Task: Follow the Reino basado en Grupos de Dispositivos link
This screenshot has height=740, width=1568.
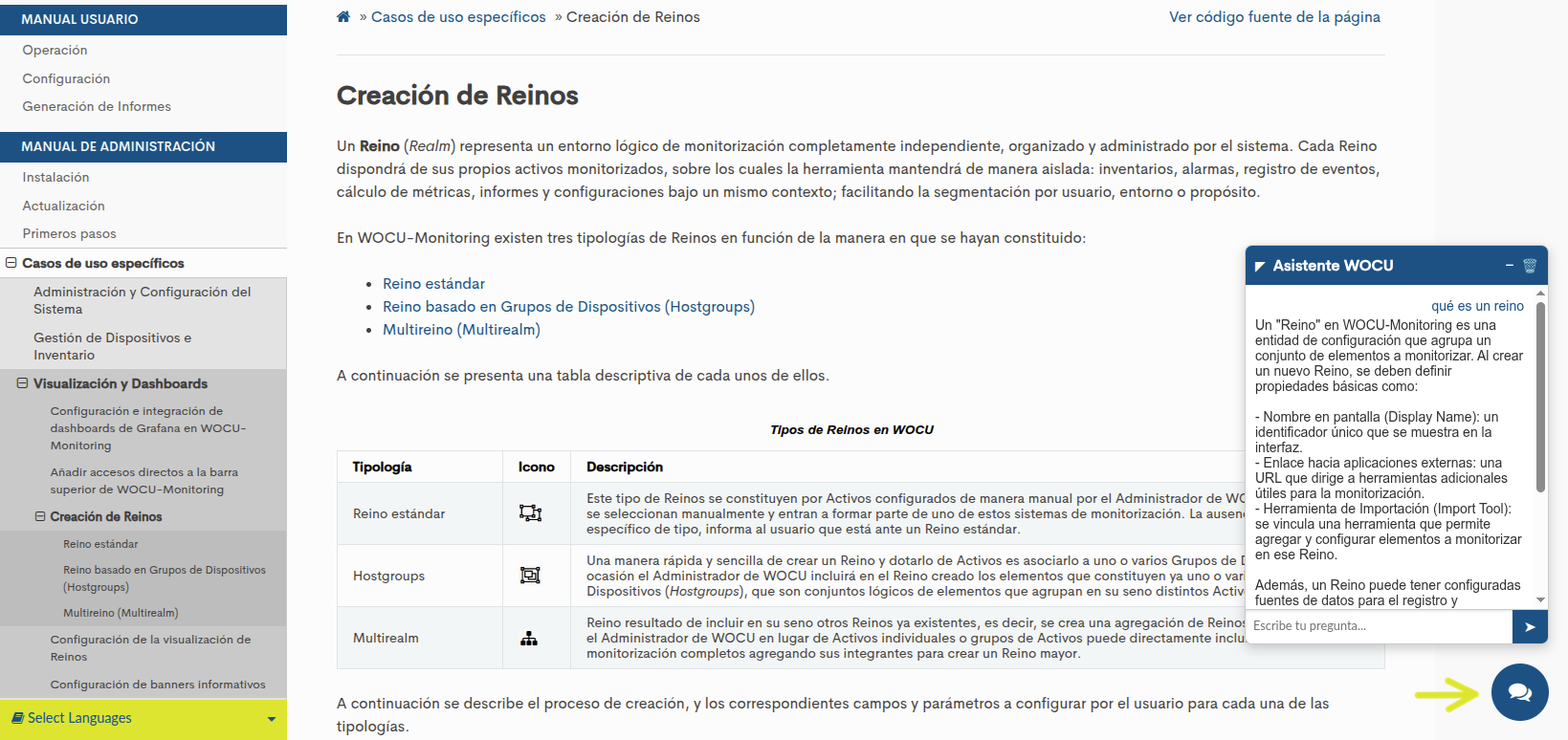Action: click(x=568, y=307)
